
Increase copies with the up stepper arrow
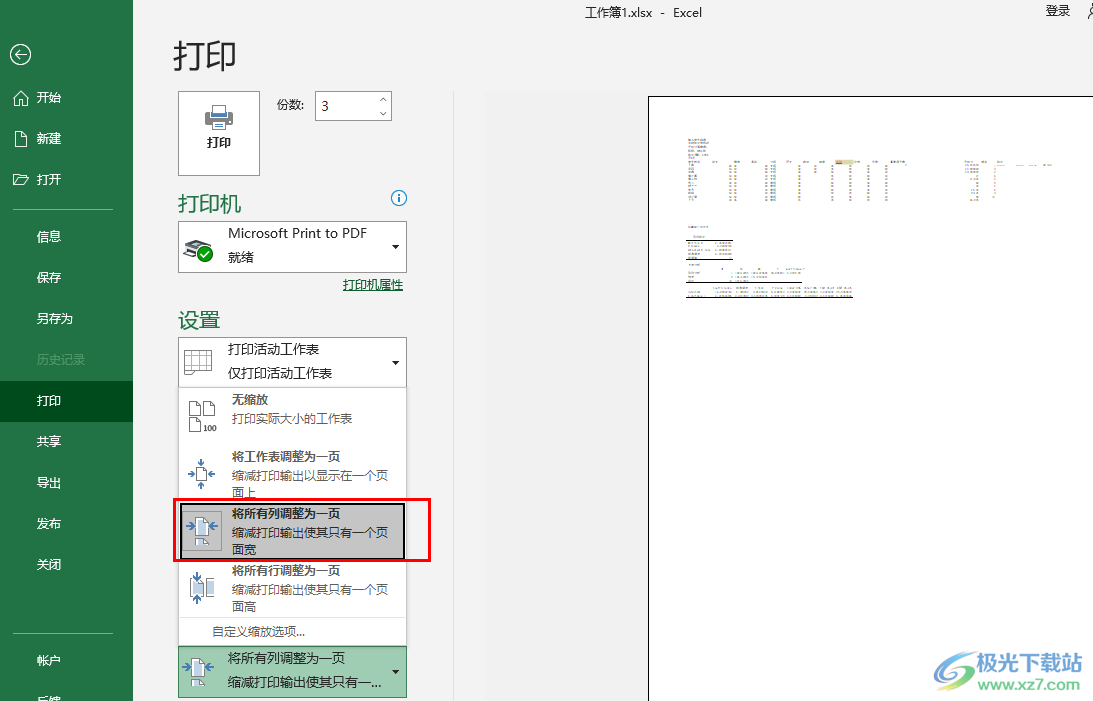tap(383, 99)
